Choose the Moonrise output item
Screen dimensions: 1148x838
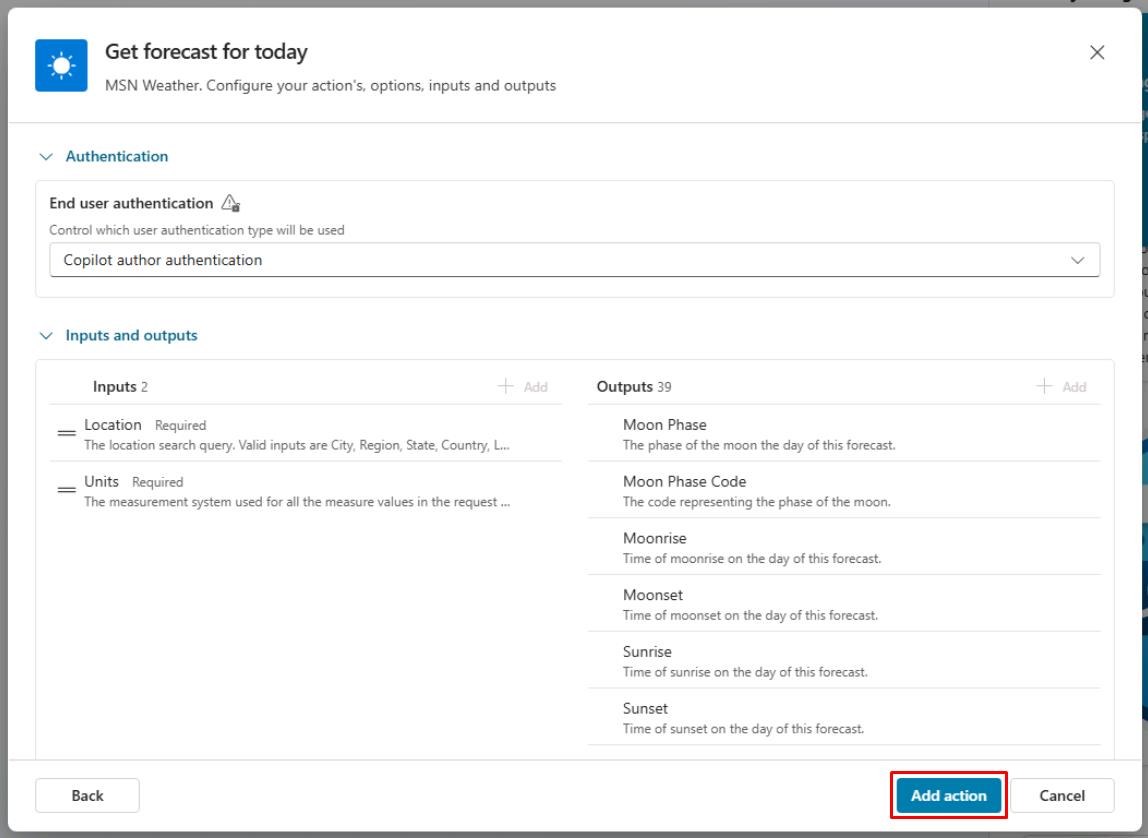point(843,548)
